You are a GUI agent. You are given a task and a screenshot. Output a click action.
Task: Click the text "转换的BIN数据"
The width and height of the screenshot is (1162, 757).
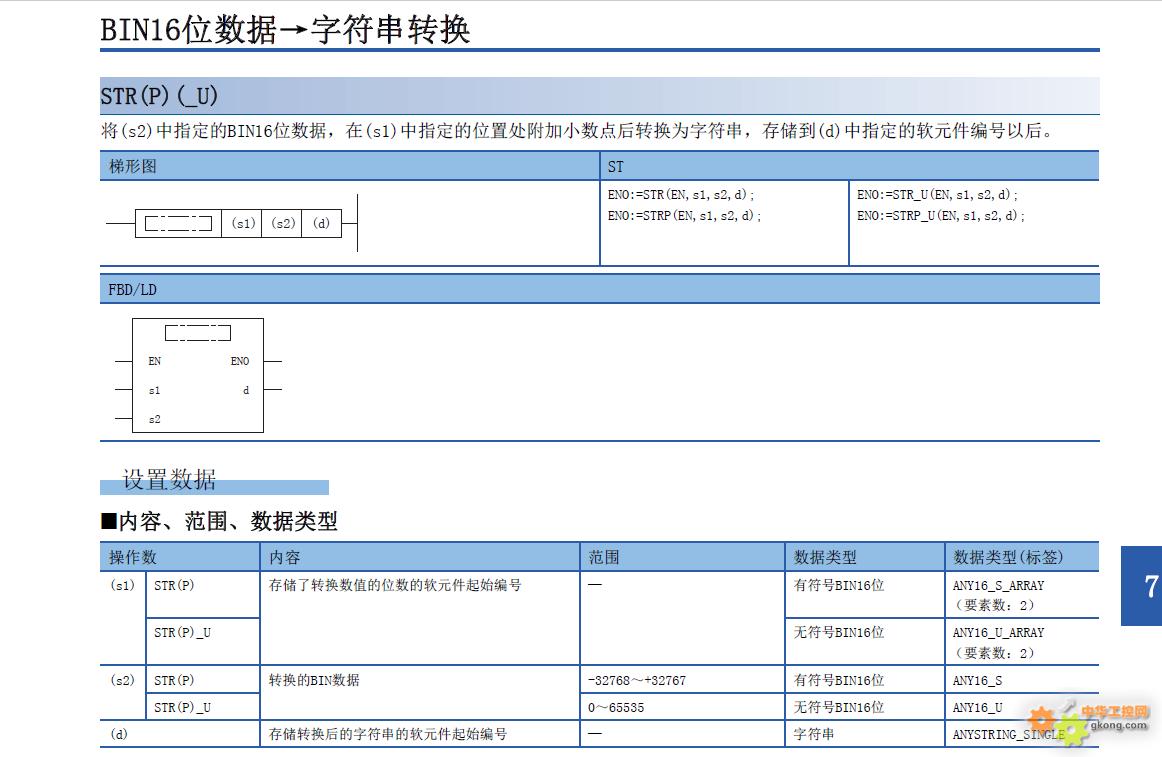click(x=314, y=681)
